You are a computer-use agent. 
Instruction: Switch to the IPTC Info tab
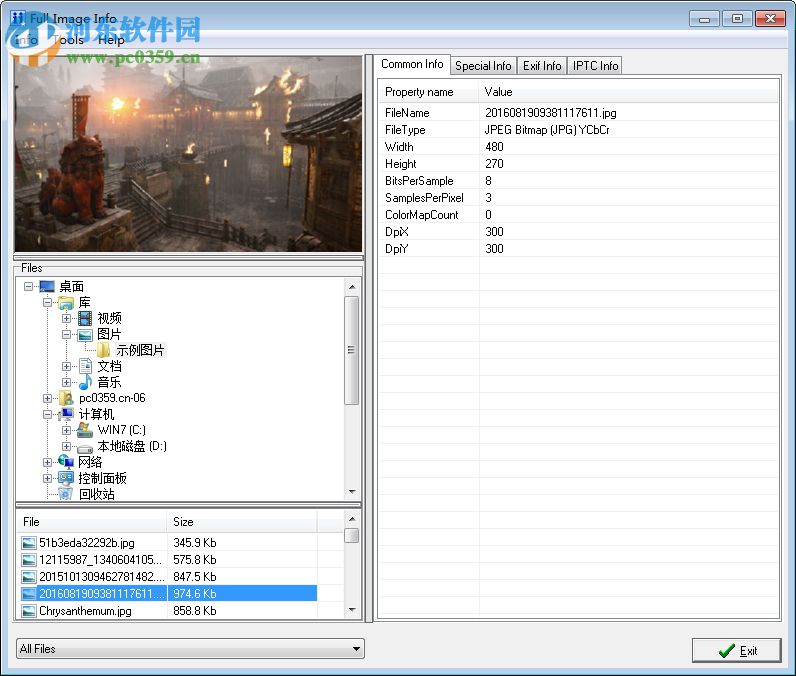(x=595, y=66)
